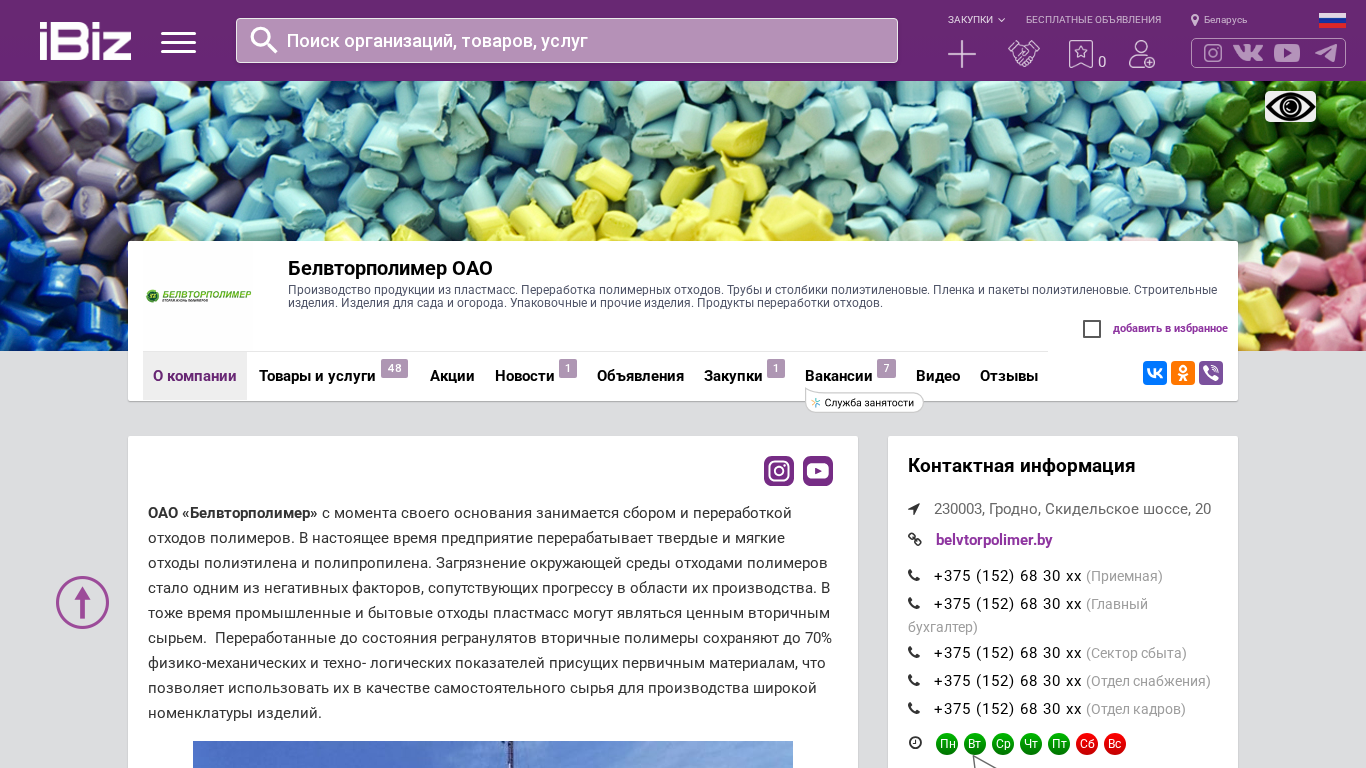Select the Monday (Пн) schedule circle
1366x768 pixels.
pyautogui.click(x=947, y=744)
